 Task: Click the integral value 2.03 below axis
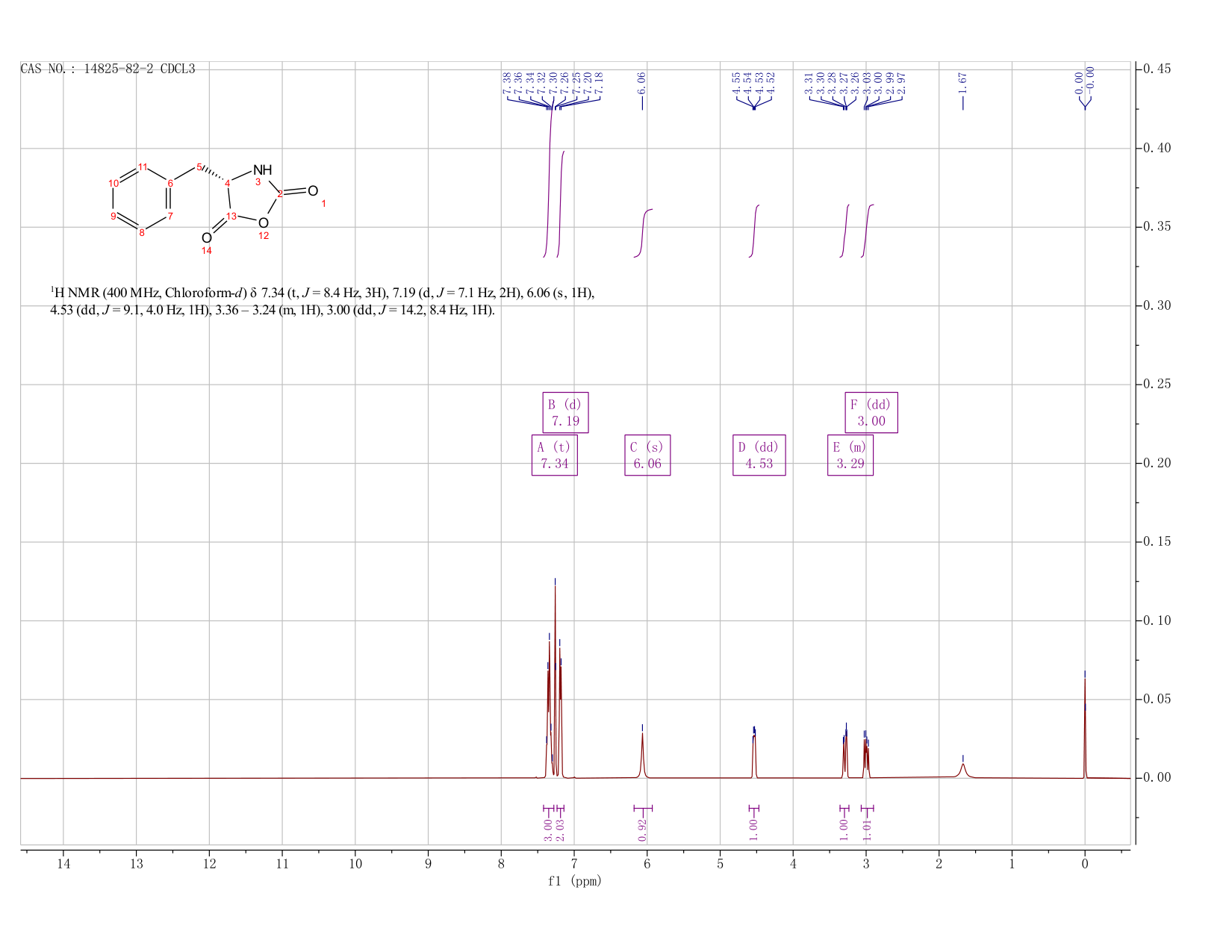coord(560,829)
